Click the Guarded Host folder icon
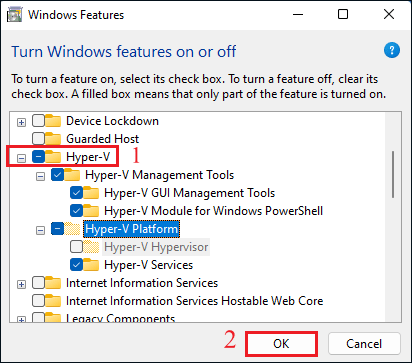The image size is (412, 363). tap(53, 139)
